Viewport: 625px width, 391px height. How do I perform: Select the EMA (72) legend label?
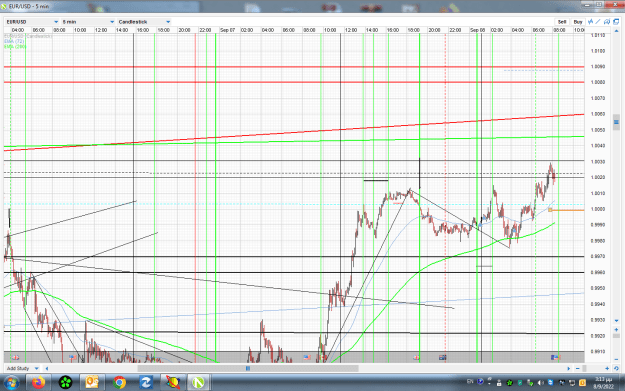[14, 41]
